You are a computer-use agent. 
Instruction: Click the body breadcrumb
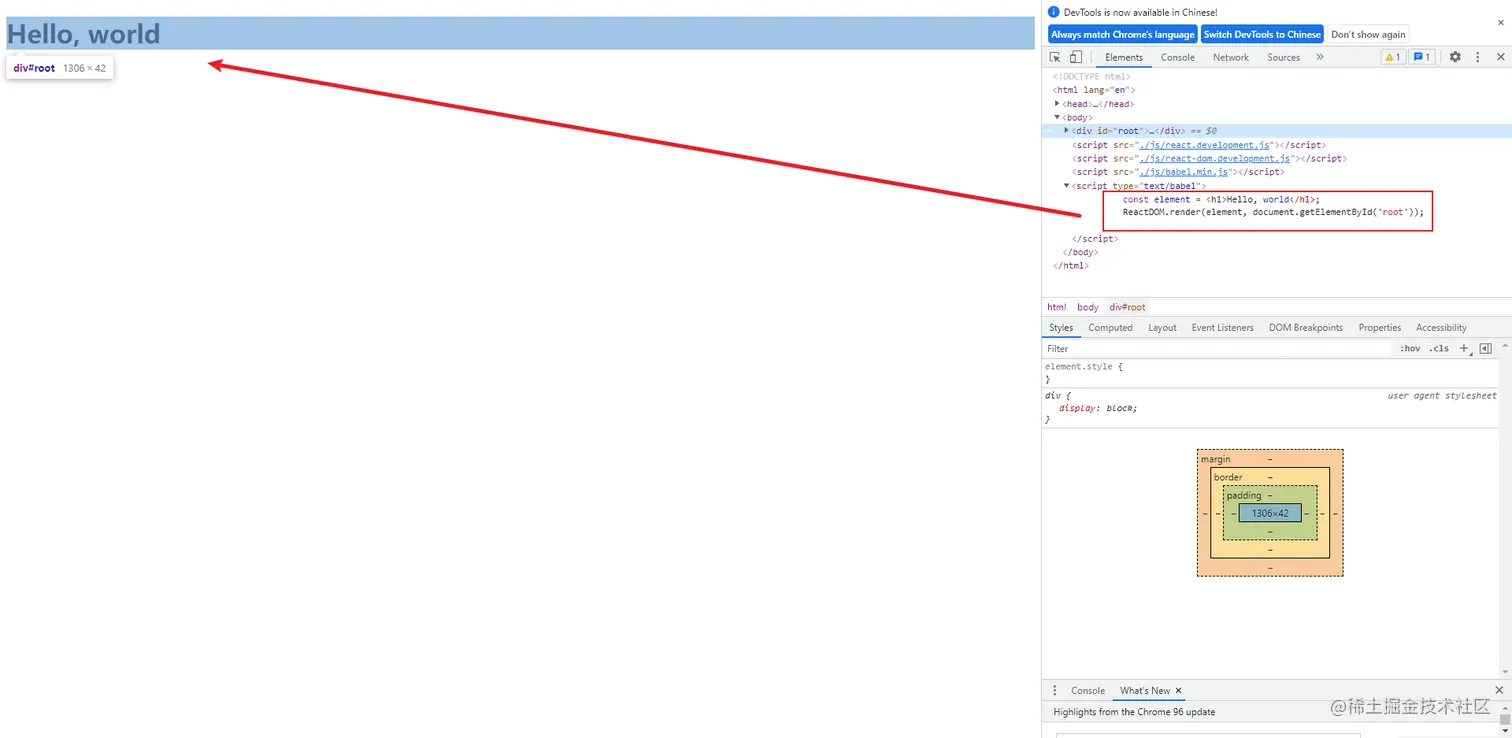(1088, 307)
